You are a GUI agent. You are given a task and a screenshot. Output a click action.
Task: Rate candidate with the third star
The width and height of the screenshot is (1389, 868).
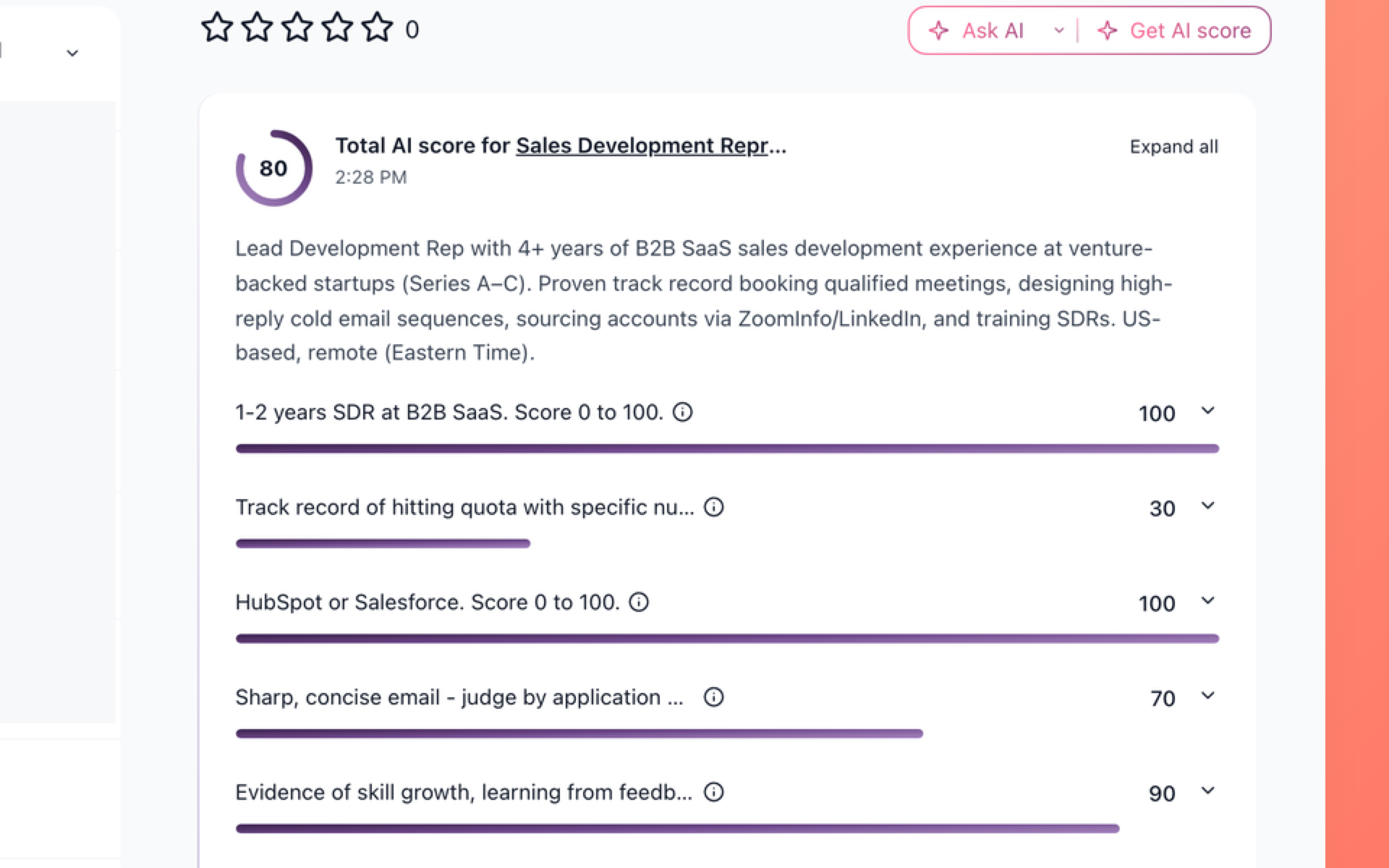297,28
